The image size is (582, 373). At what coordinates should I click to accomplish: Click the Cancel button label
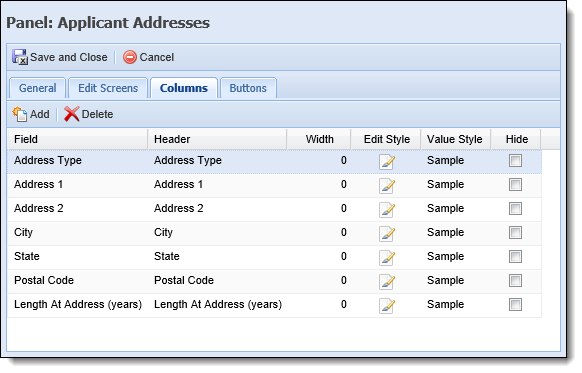pos(157,57)
